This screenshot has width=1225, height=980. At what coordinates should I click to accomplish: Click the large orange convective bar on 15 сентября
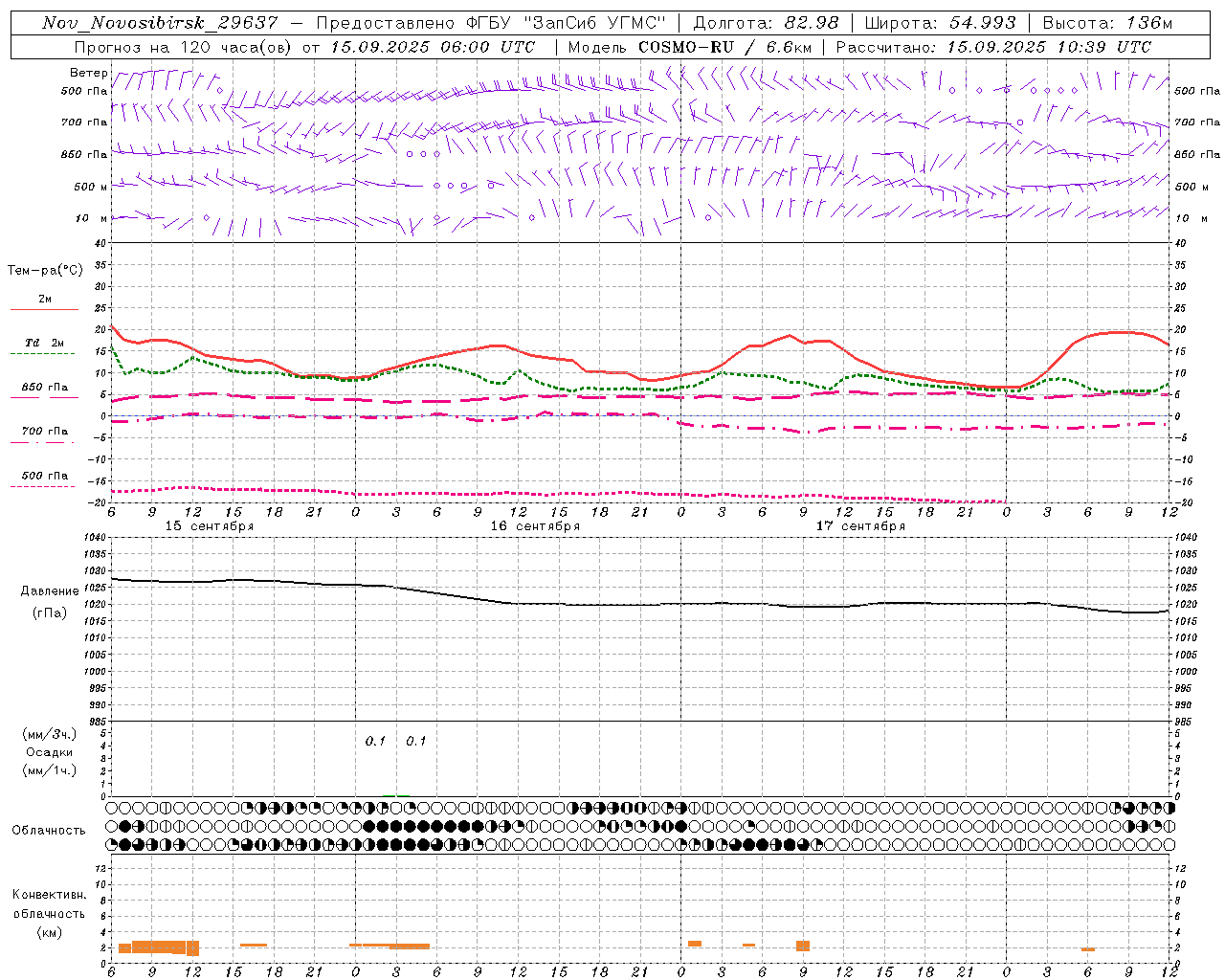tap(159, 947)
